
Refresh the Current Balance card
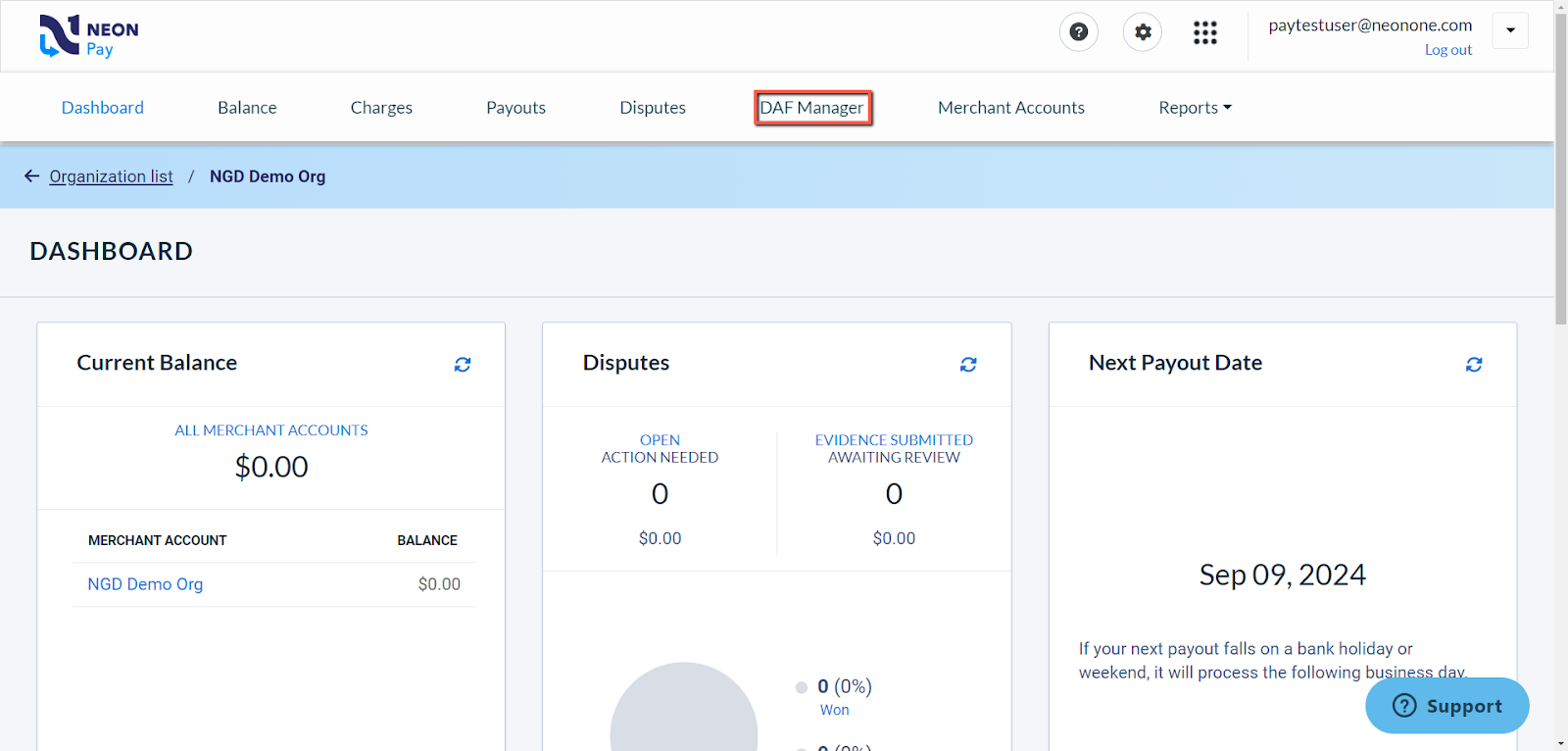[463, 365]
